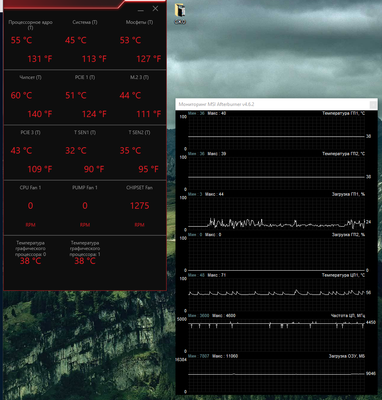
Task: Click the CHIPSET Fan 1275 RPM value
Action: click(139, 206)
